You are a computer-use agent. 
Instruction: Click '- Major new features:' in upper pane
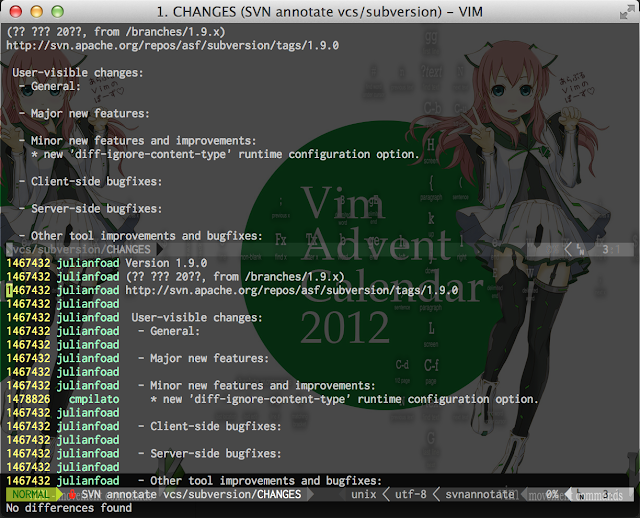(x=84, y=113)
